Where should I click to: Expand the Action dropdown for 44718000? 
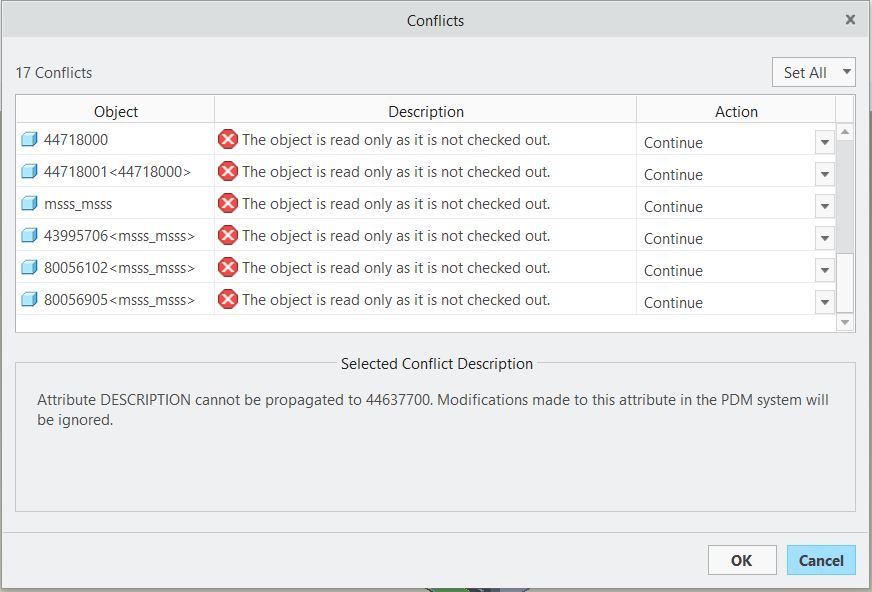coord(825,142)
